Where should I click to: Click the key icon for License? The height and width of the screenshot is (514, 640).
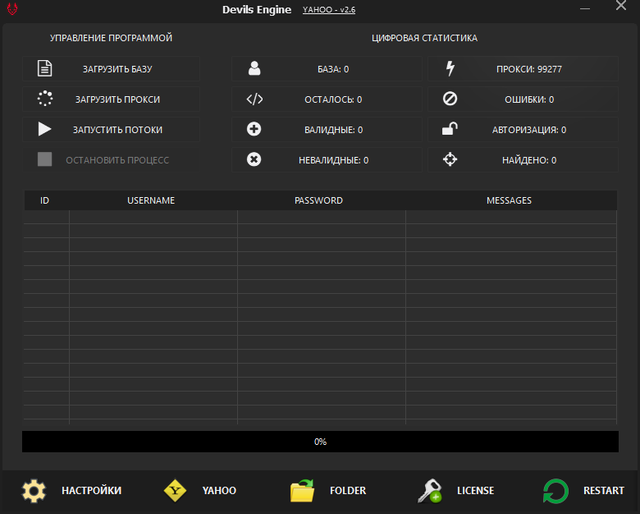[430, 491]
